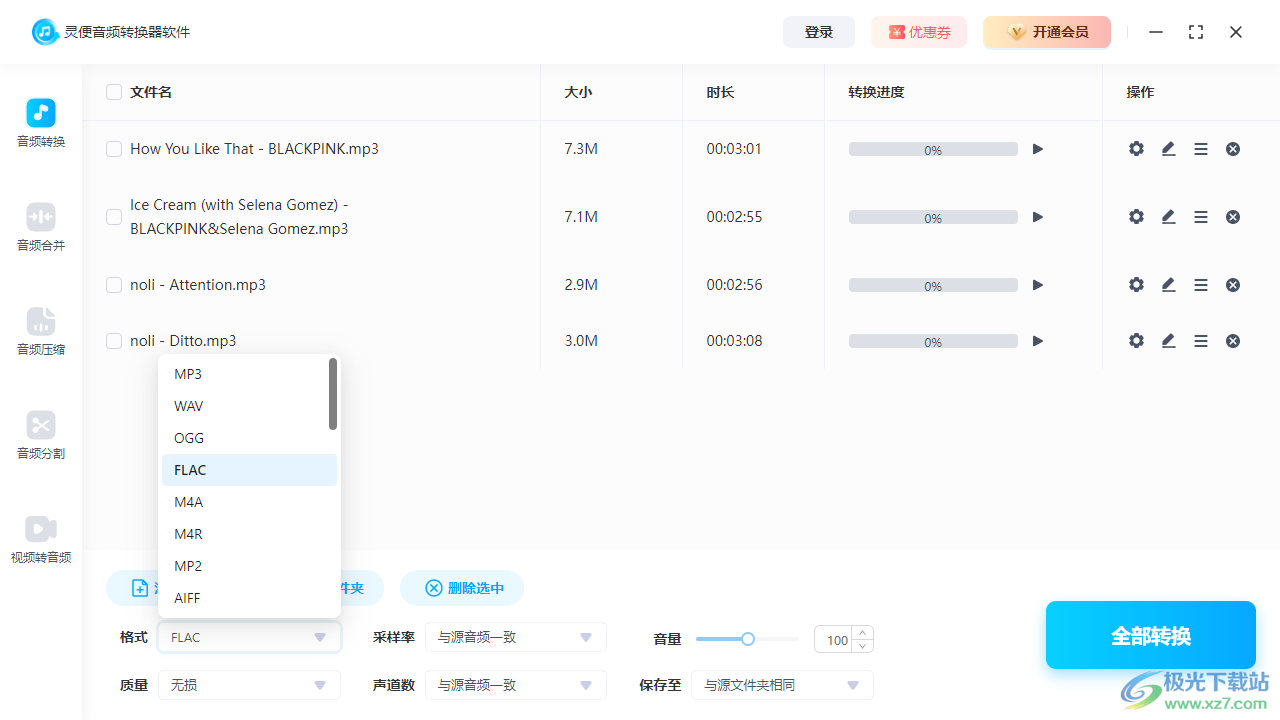Image resolution: width=1280 pixels, height=720 pixels.
Task: Click the 大小 size column header
Action: [x=578, y=92]
